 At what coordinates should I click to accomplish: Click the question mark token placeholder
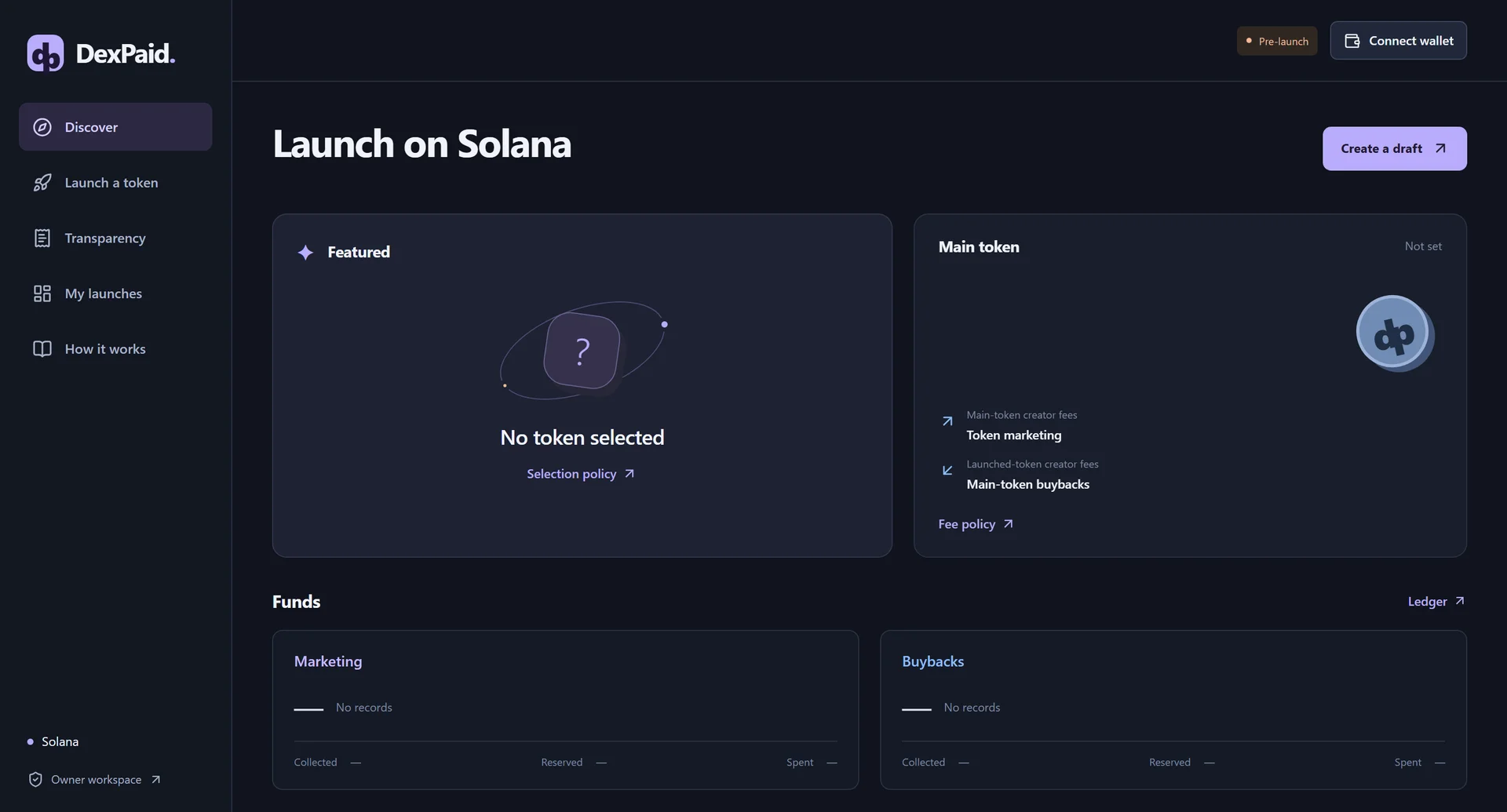coord(582,351)
